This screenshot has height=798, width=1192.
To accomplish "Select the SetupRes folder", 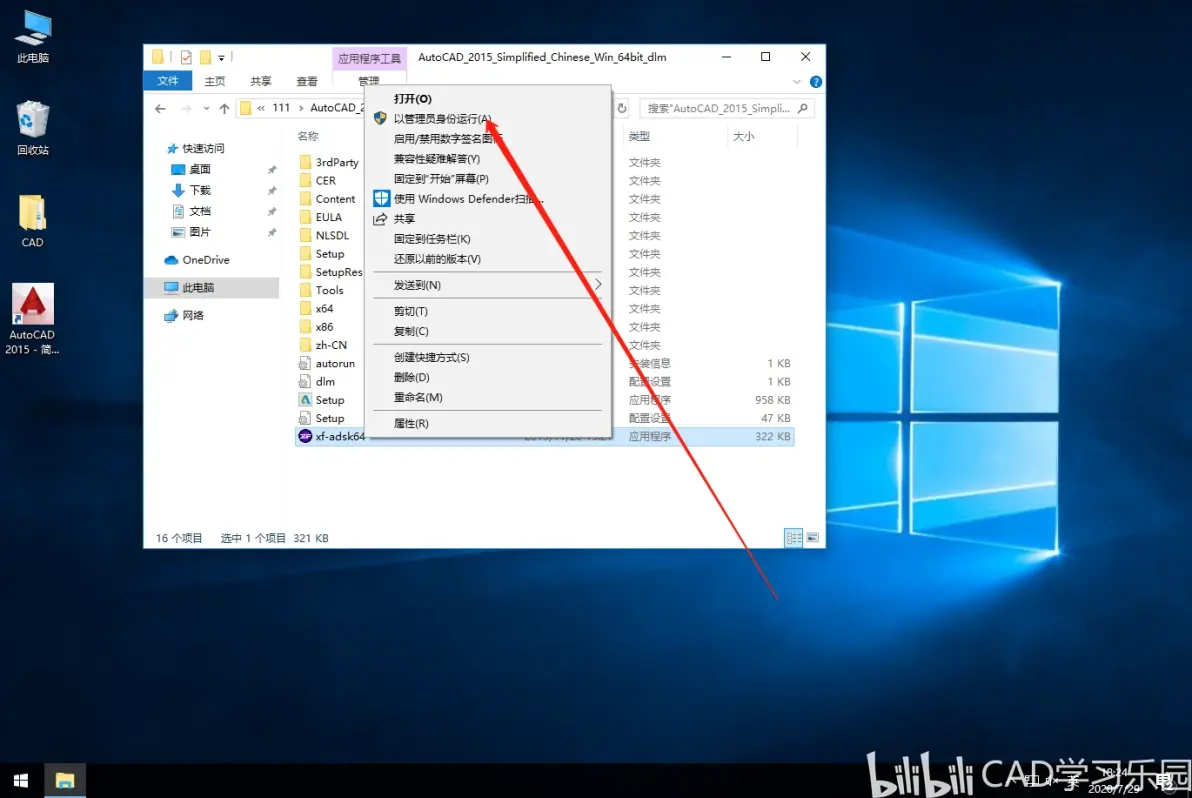I will pos(331,271).
